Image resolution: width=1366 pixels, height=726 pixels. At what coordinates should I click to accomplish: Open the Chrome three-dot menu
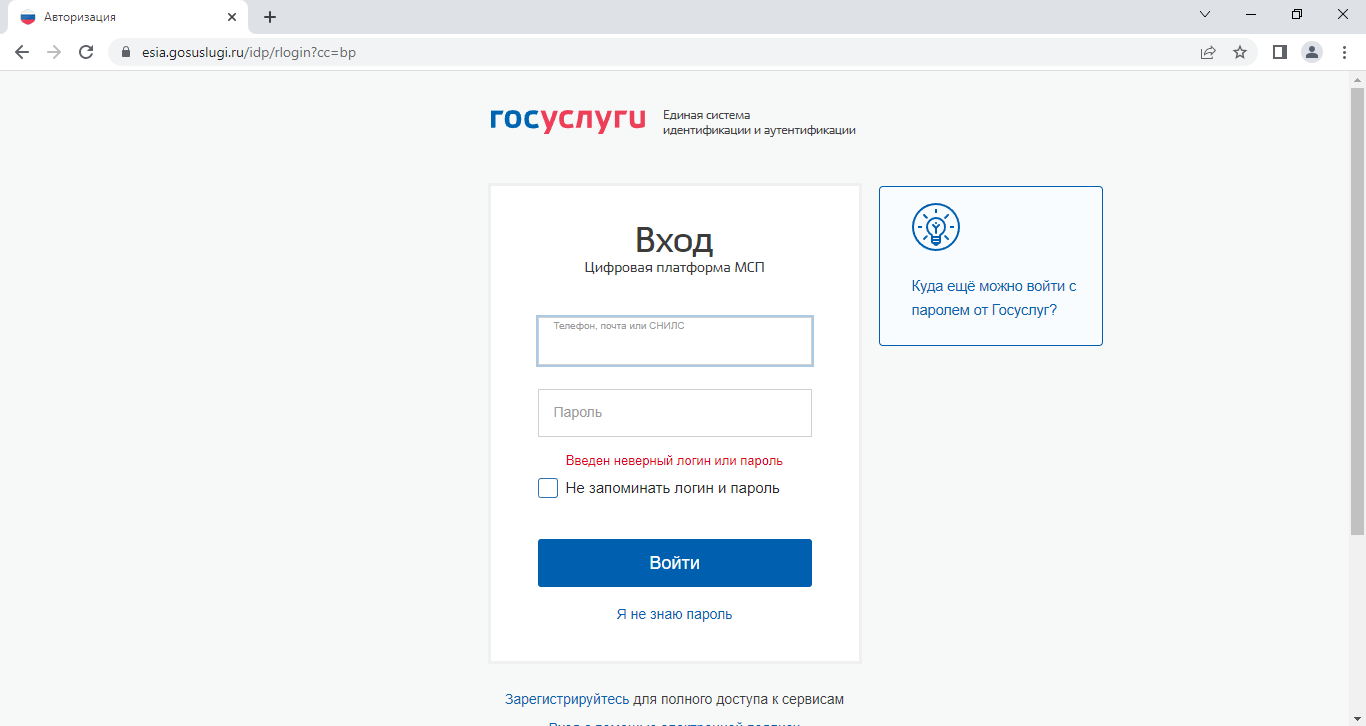(1344, 52)
